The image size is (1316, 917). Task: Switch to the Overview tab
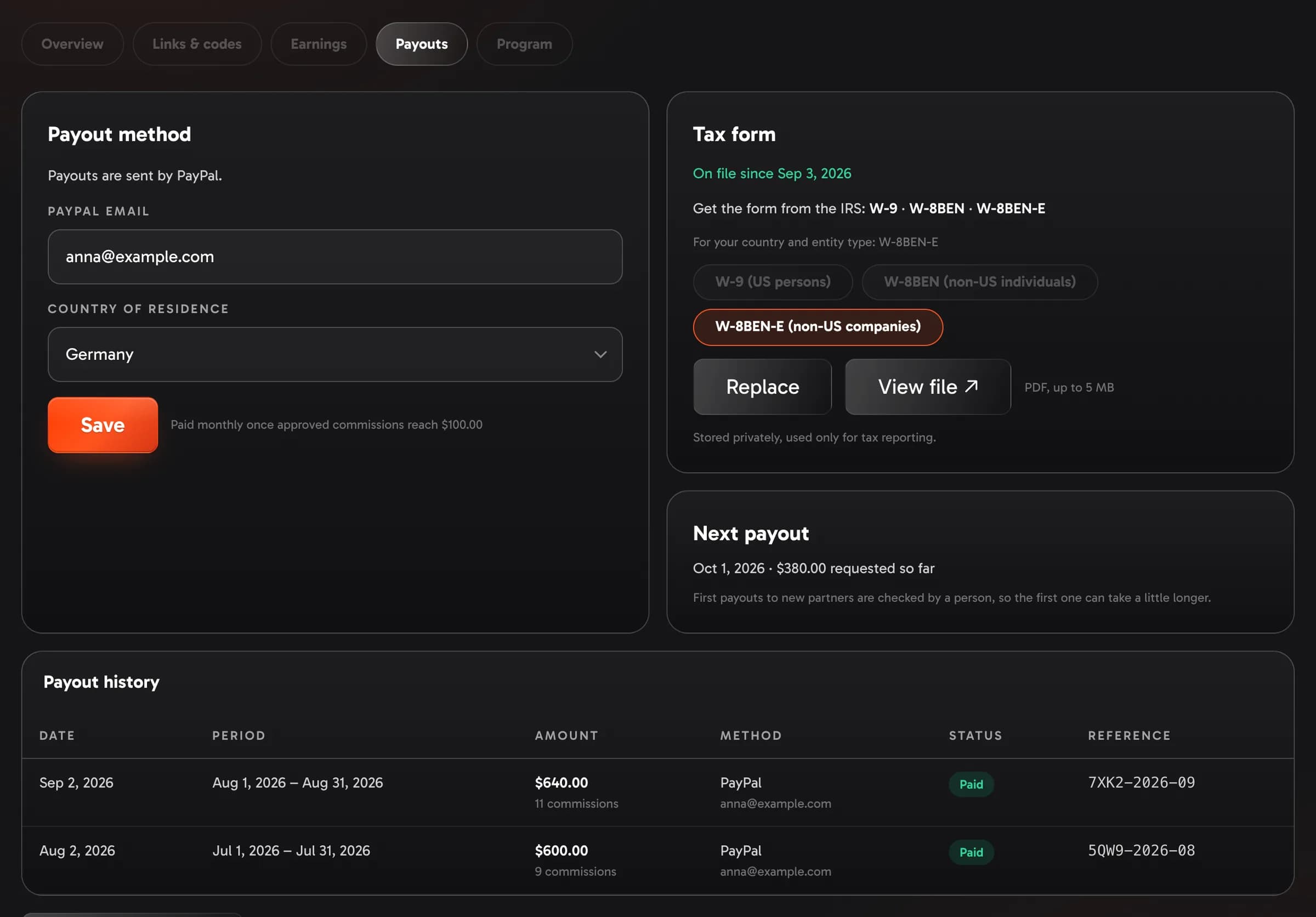click(x=72, y=44)
